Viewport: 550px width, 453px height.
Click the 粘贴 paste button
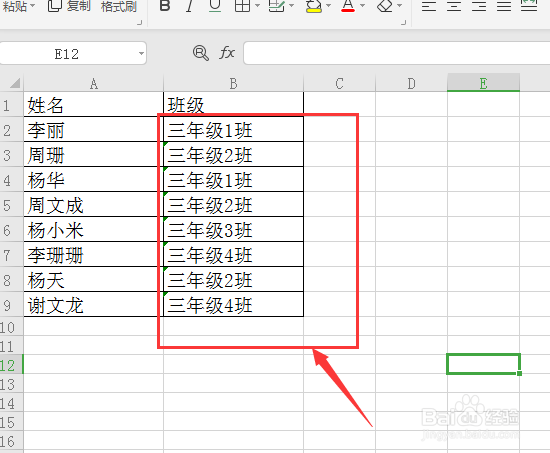pos(15,6)
